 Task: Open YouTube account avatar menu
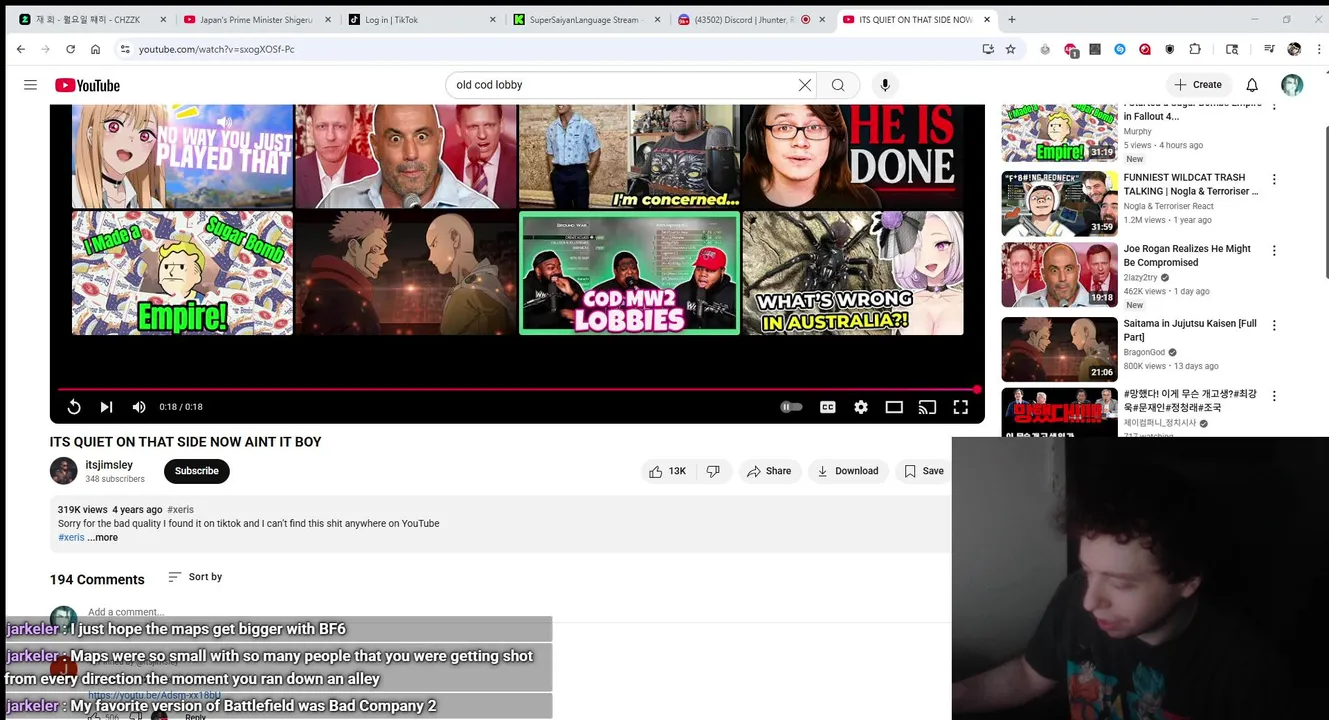point(1292,85)
